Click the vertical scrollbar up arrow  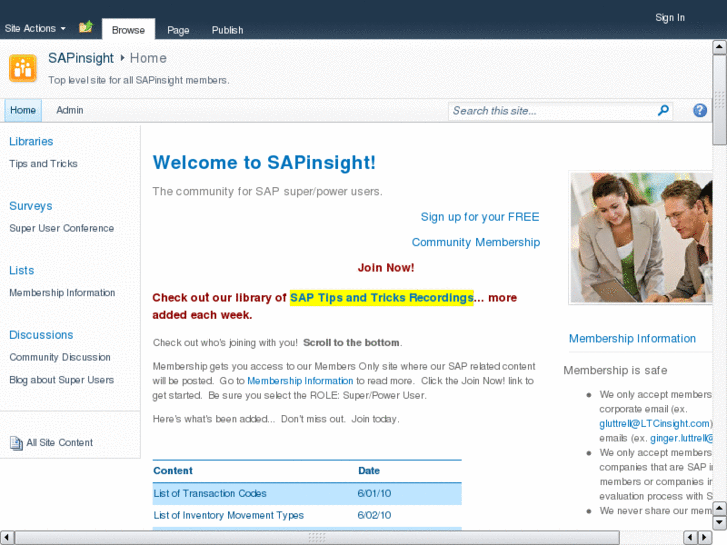pyautogui.click(x=719, y=47)
